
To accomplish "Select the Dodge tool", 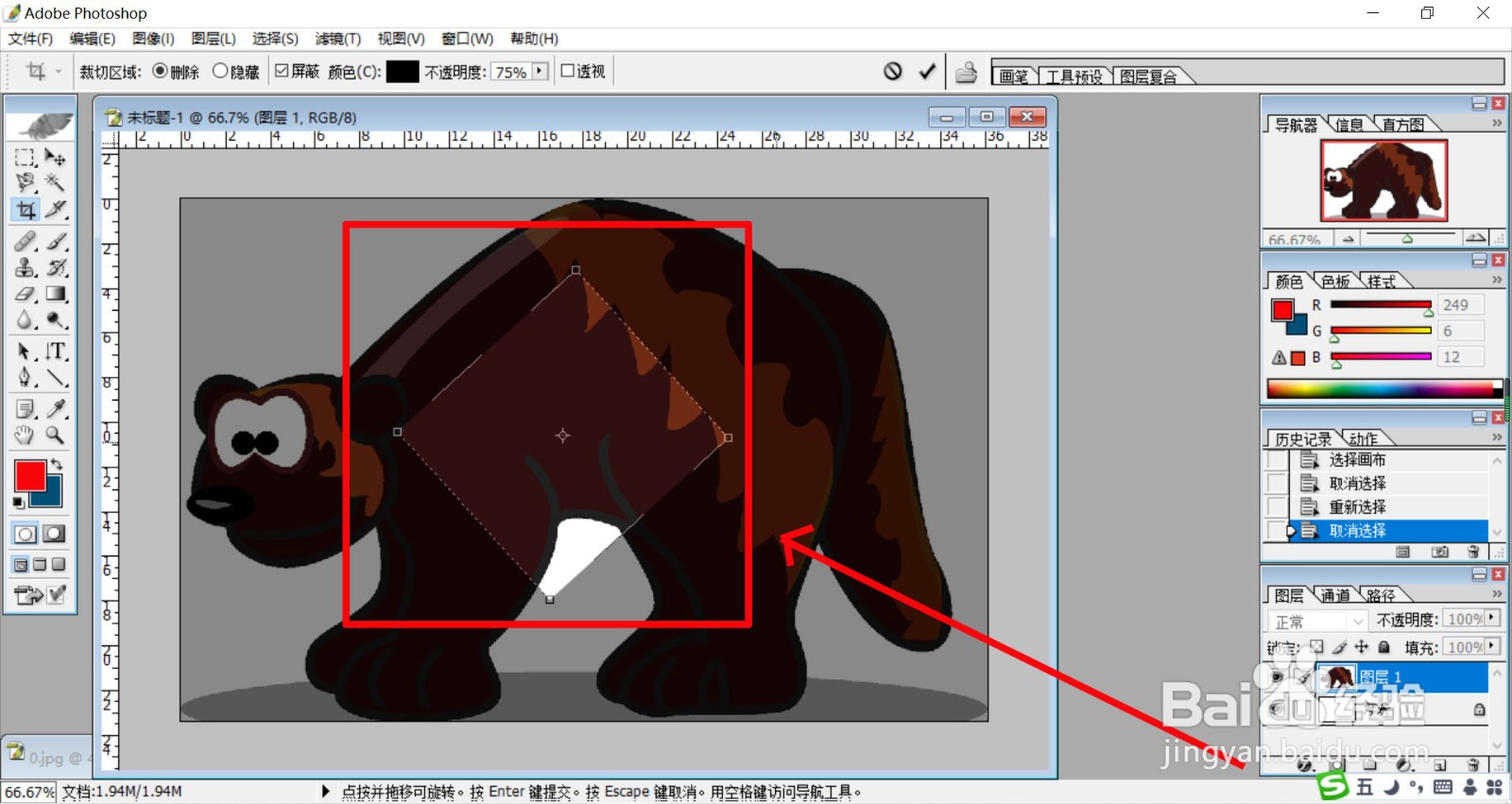I will tap(55, 320).
